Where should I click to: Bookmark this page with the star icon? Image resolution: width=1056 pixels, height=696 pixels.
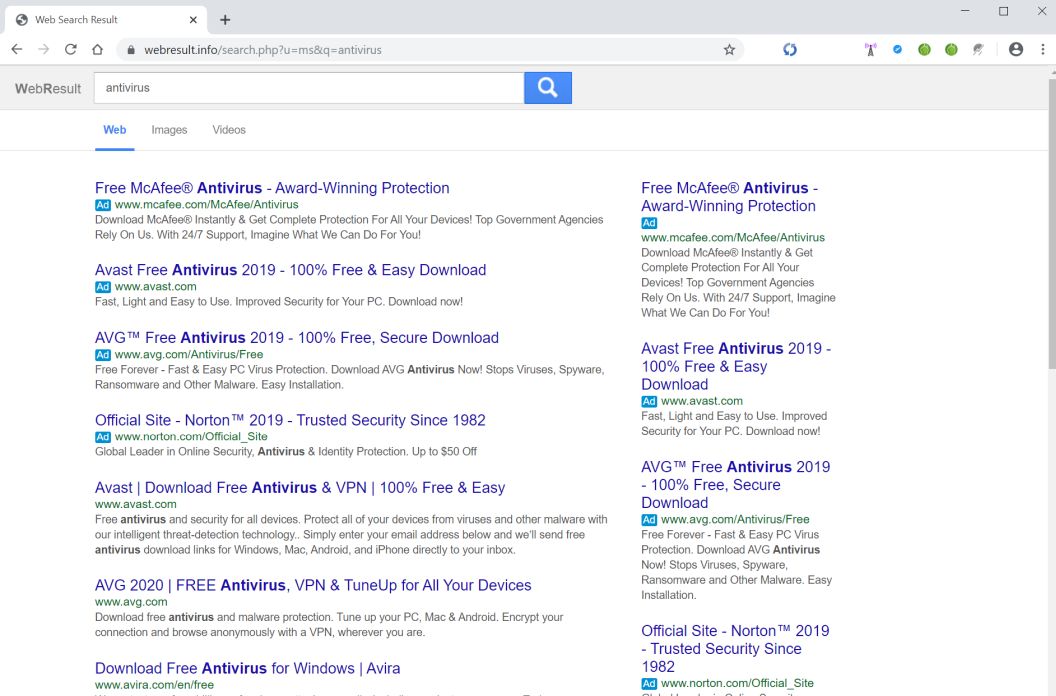[x=729, y=49]
